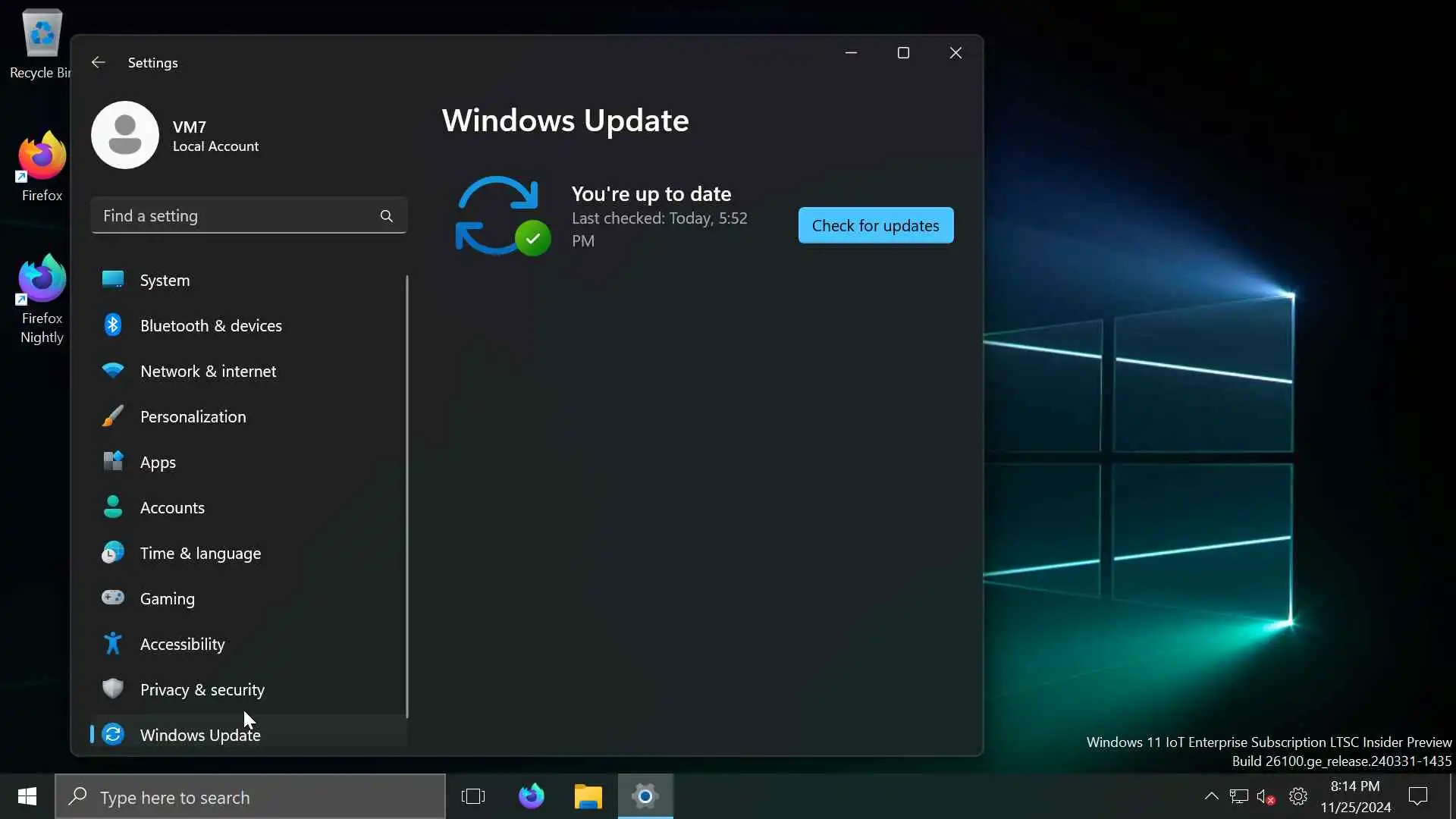
Task: Select the Personalization paintbrush icon
Action: coord(113,416)
